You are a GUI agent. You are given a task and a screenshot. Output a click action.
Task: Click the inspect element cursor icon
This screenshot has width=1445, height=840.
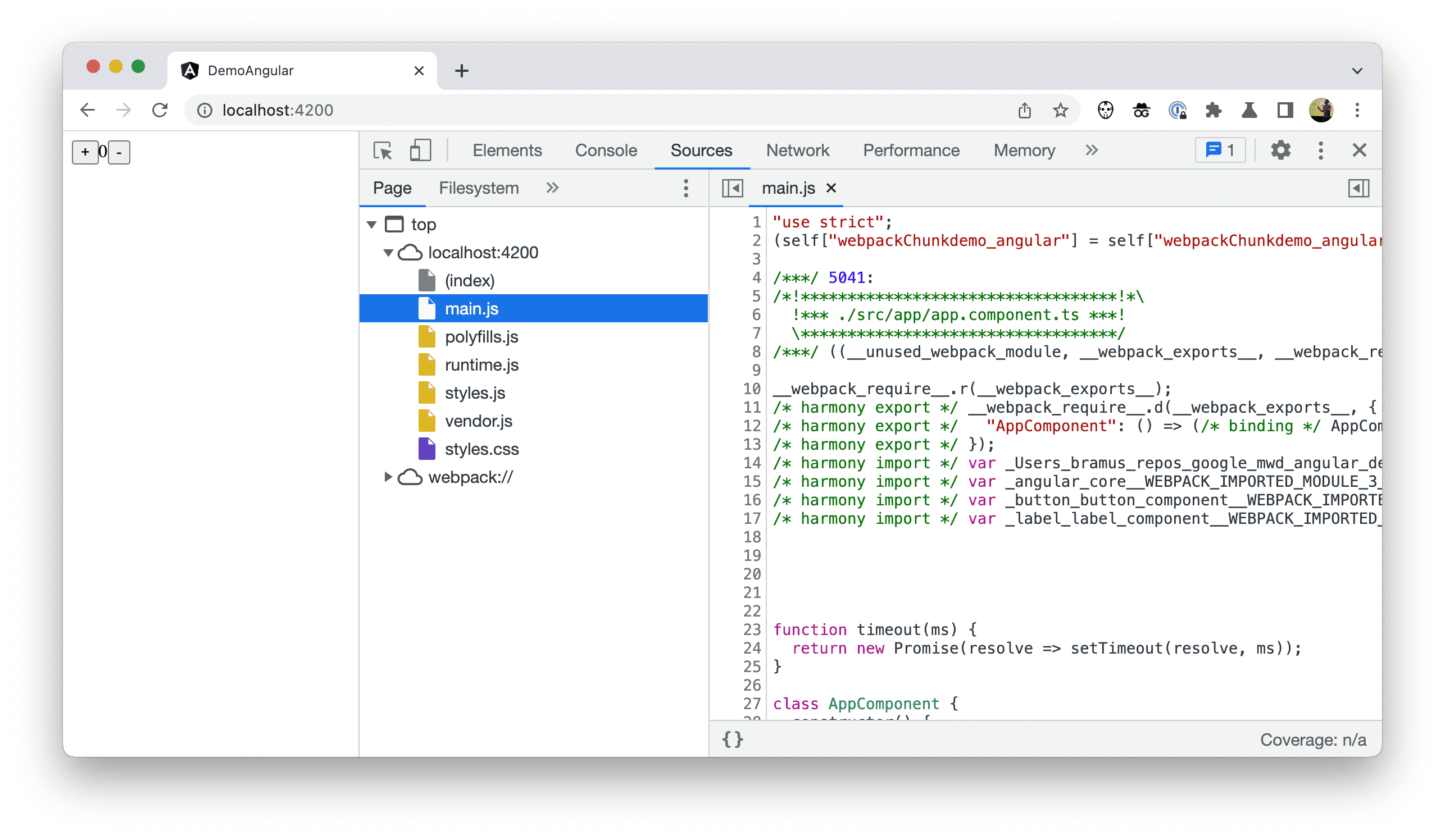(383, 151)
